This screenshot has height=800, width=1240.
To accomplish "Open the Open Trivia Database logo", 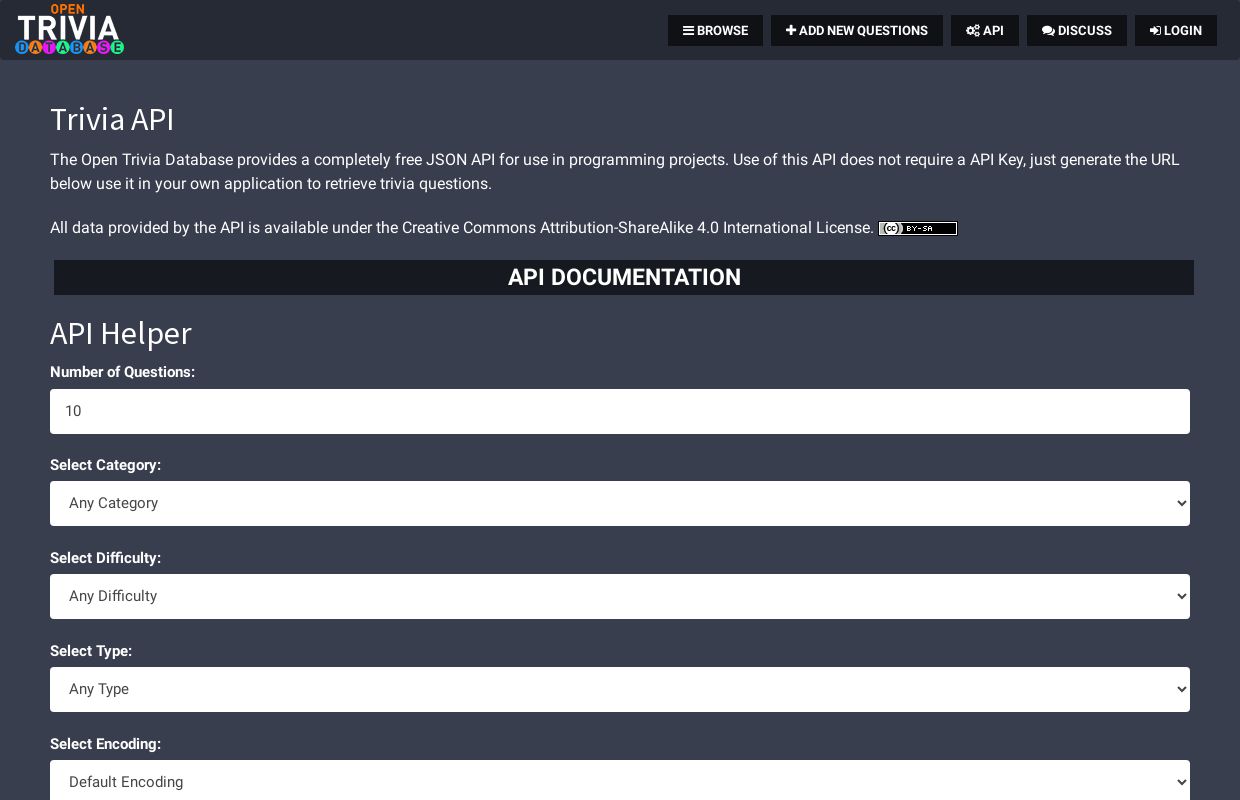I will (69, 29).
